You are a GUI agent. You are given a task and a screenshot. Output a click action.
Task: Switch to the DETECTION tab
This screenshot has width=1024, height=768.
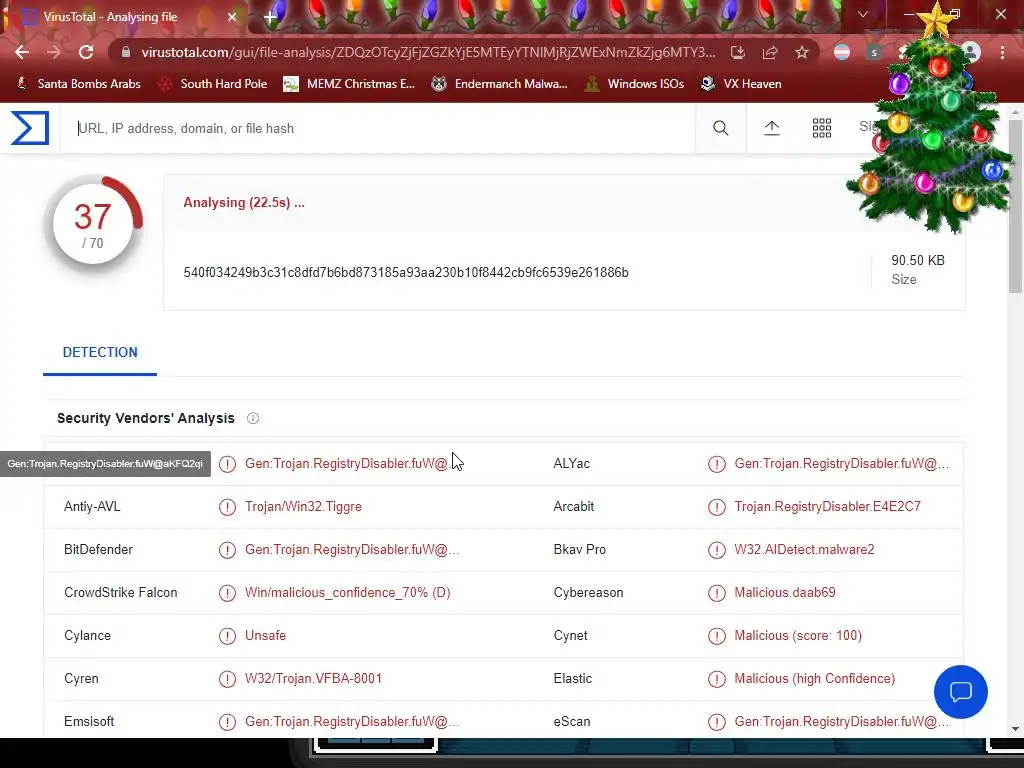[100, 353]
